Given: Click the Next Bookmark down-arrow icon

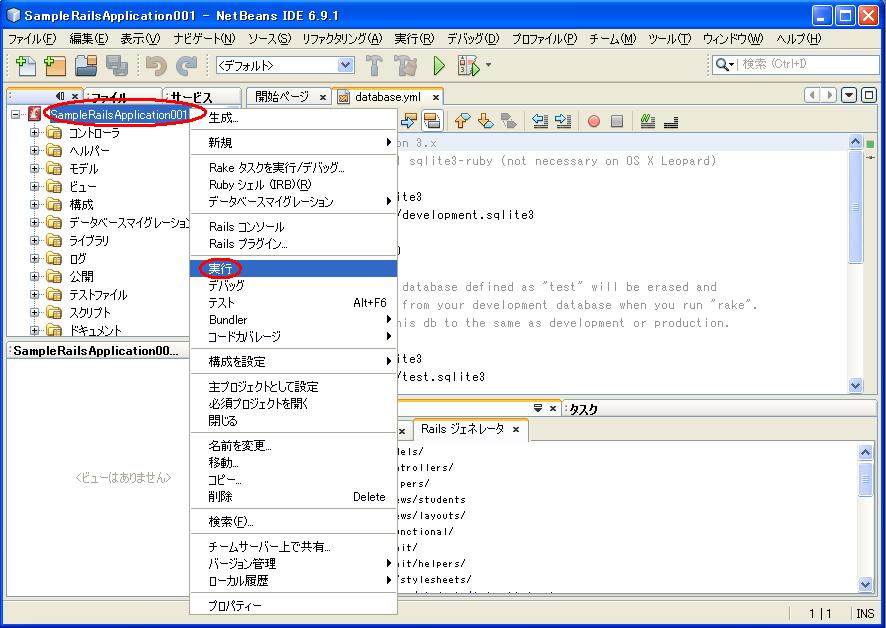Looking at the screenshot, I should pyautogui.click(x=485, y=120).
